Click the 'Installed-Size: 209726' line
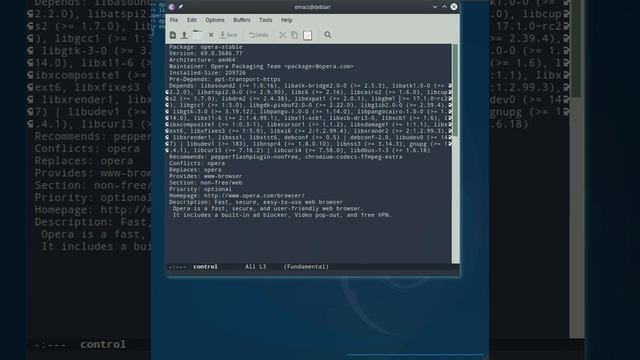The height and width of the screenshot is (360, 640). pyautogui.click(x=207, y=73)
